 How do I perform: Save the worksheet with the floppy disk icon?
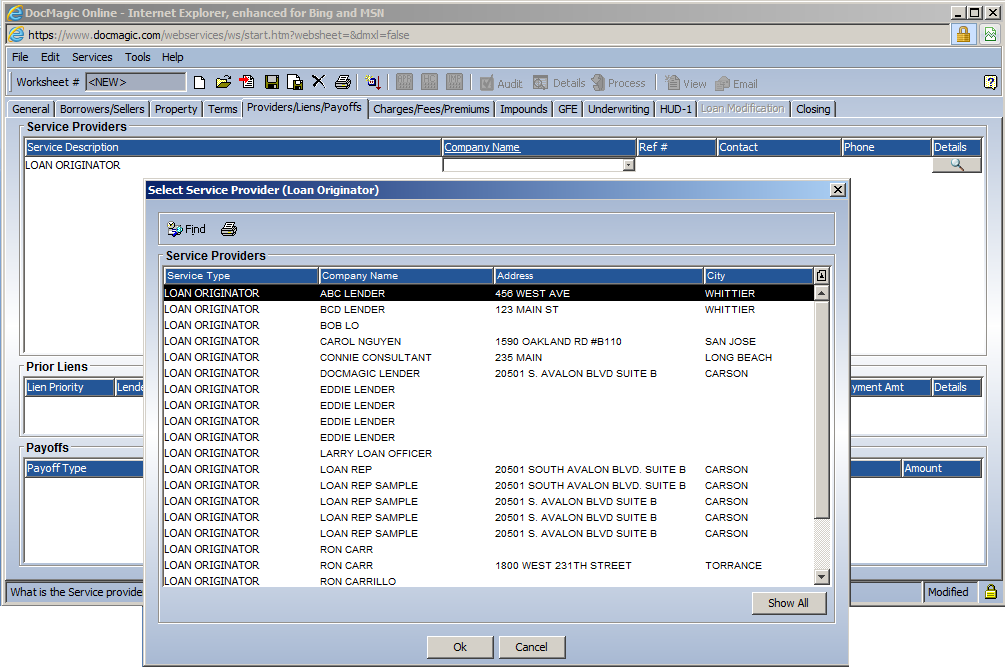click(272, 82)
